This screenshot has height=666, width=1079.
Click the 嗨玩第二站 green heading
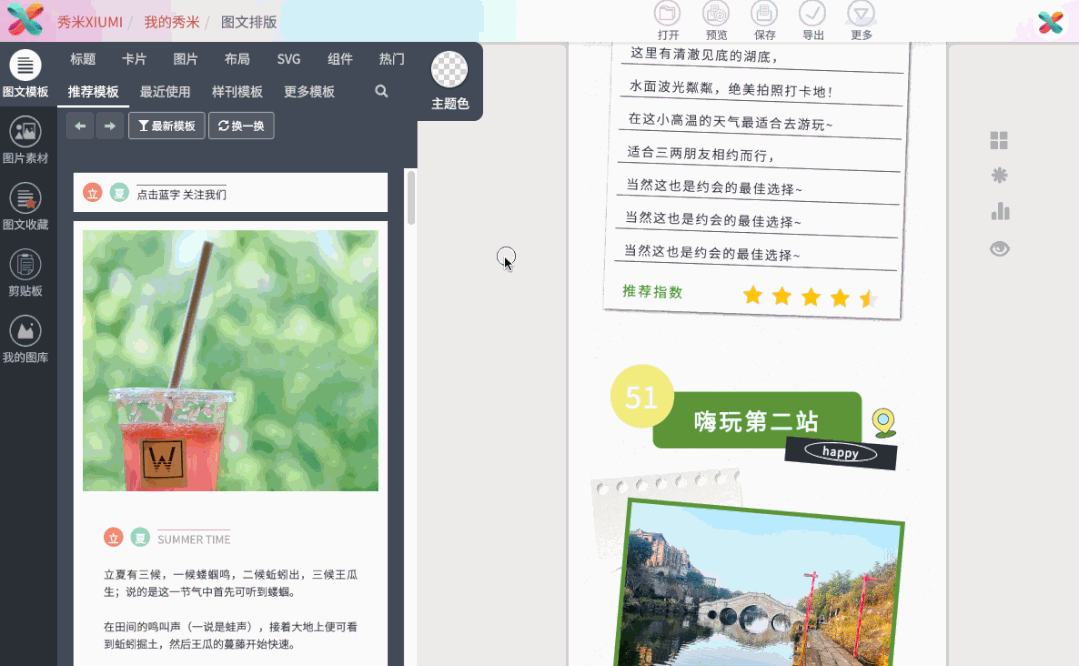coord(756,421)
